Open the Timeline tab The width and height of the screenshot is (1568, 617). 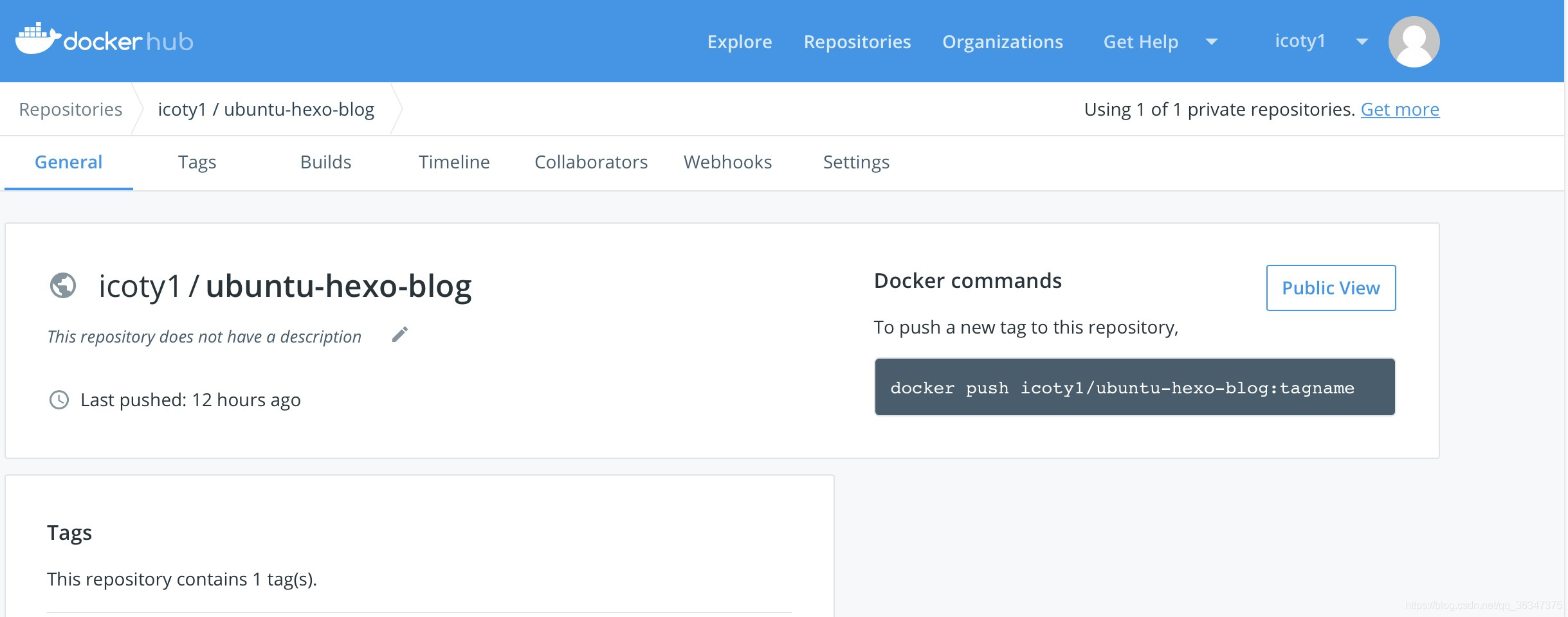(x=454, y=162)
